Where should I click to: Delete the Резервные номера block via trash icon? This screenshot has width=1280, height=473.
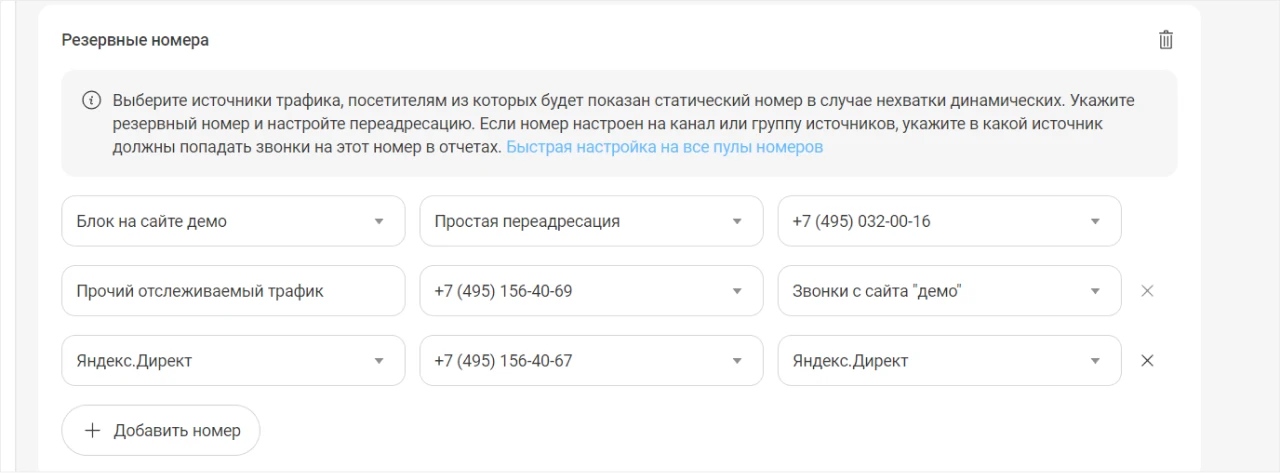[x=1165, y=40]
